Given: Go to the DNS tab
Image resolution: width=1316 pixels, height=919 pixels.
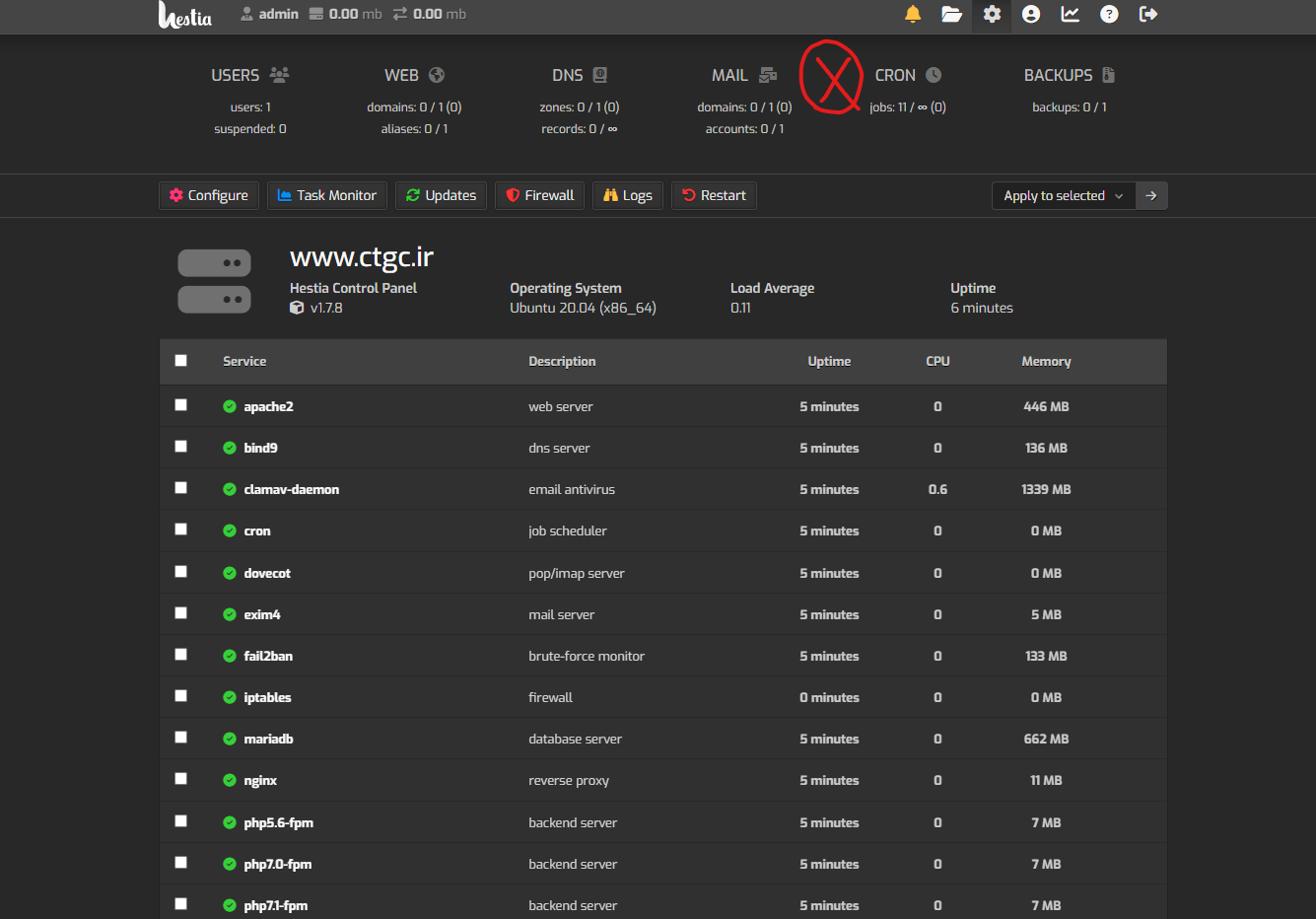Looking at the screenshot, I should [579, 76].
